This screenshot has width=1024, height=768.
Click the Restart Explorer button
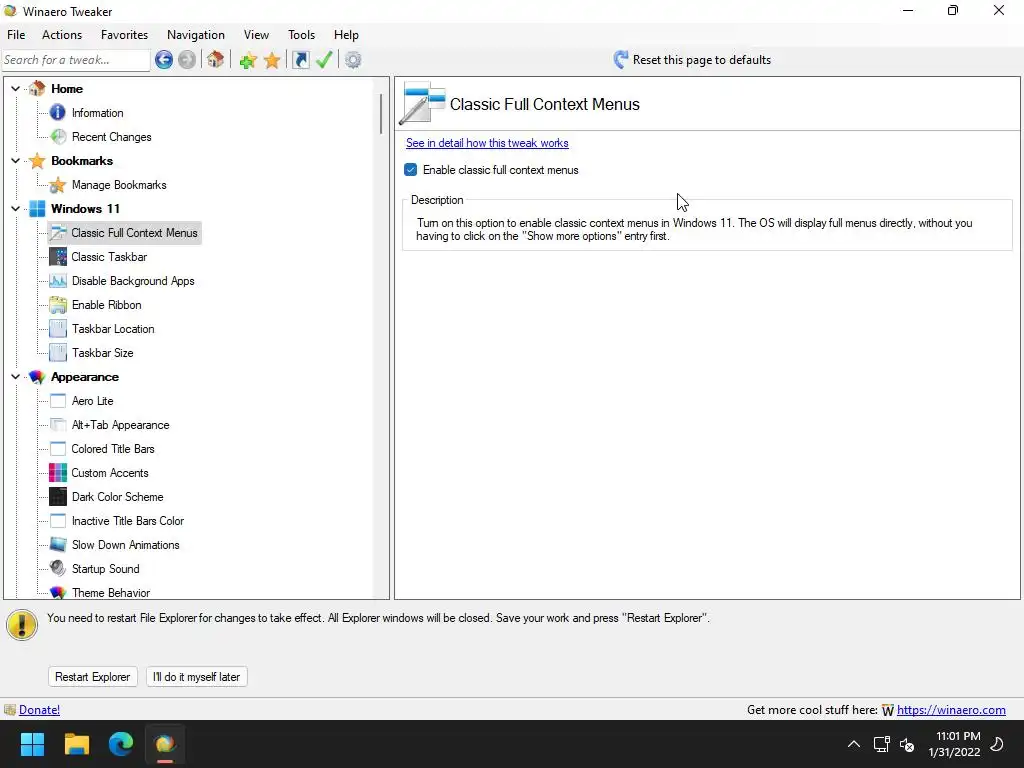(x=93, y=677)
